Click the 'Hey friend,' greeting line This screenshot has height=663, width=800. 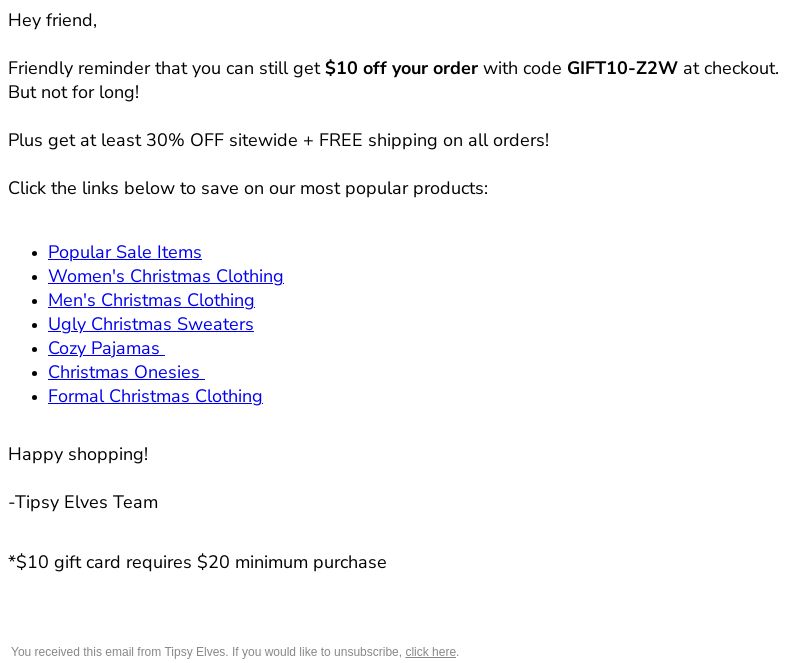point(53,20)
